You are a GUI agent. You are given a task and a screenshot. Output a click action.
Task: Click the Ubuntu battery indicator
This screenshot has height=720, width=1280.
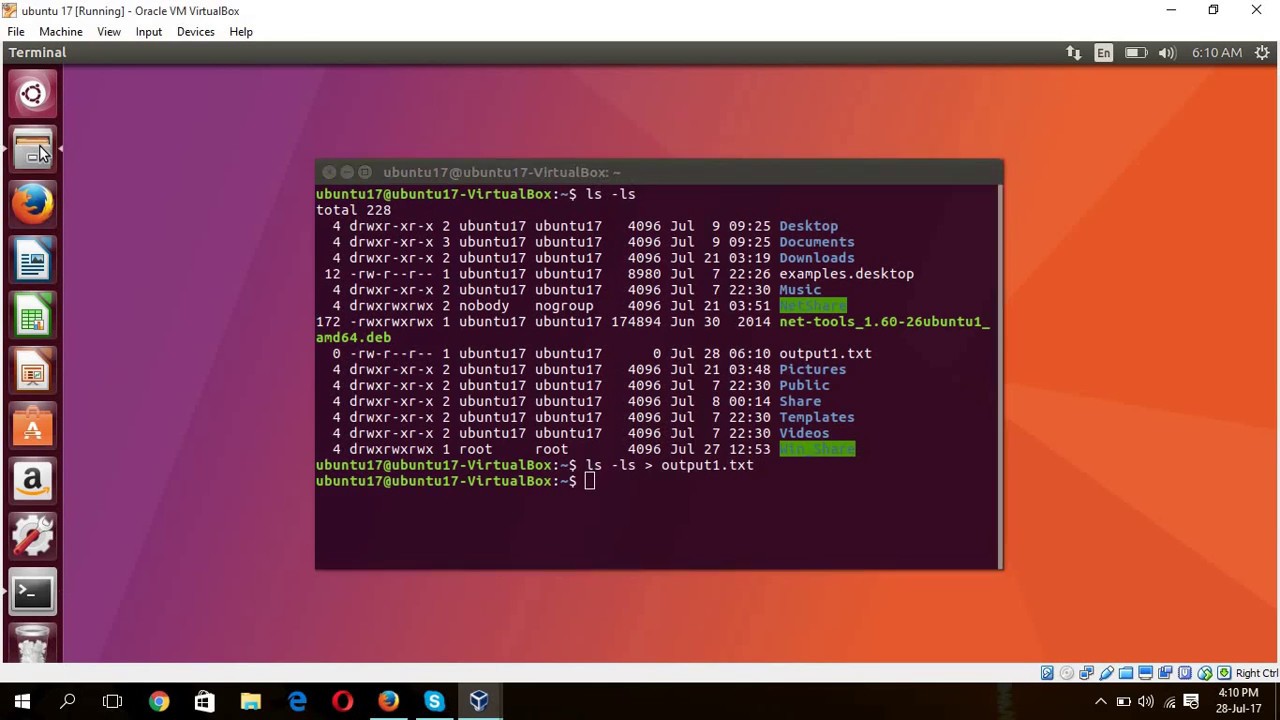coord(1135,53)
